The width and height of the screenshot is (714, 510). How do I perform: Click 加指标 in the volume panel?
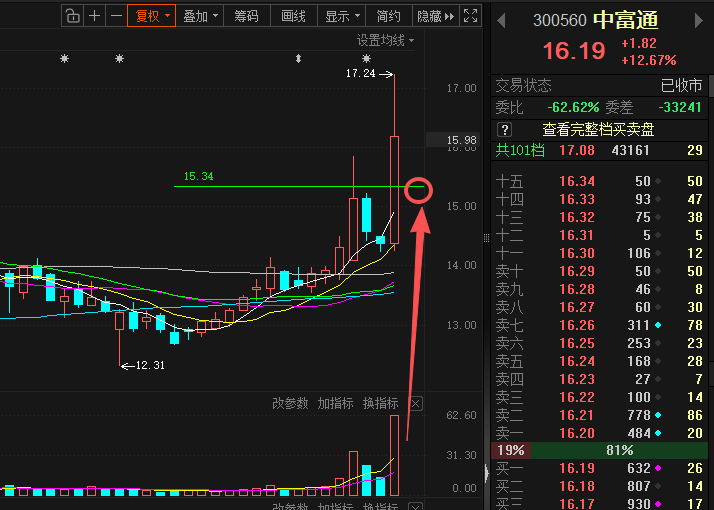coord(335,403)
